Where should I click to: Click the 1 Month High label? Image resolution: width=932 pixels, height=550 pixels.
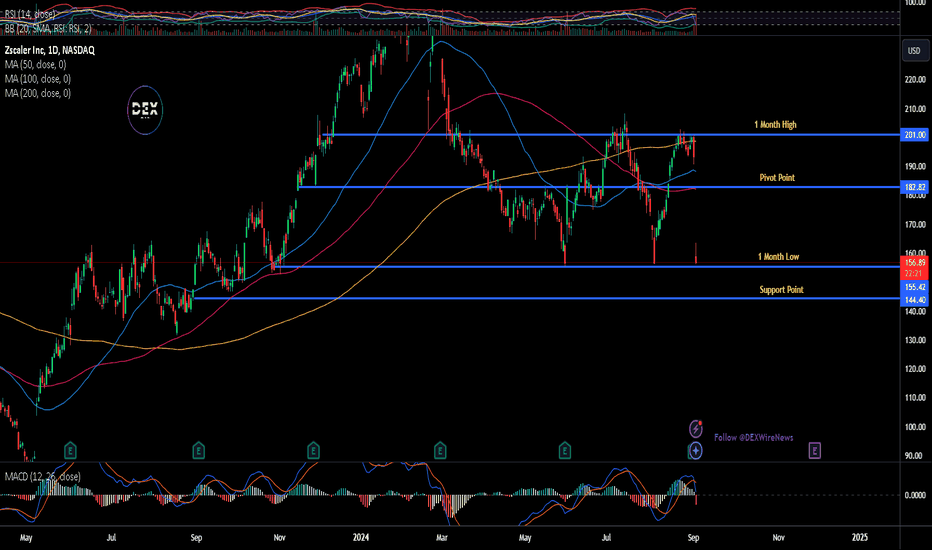tap(776, 125)
